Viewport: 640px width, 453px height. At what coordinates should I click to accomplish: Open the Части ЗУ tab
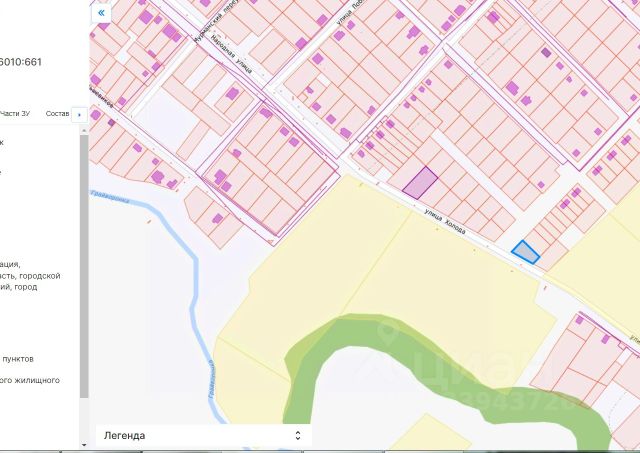coord(15,113)
